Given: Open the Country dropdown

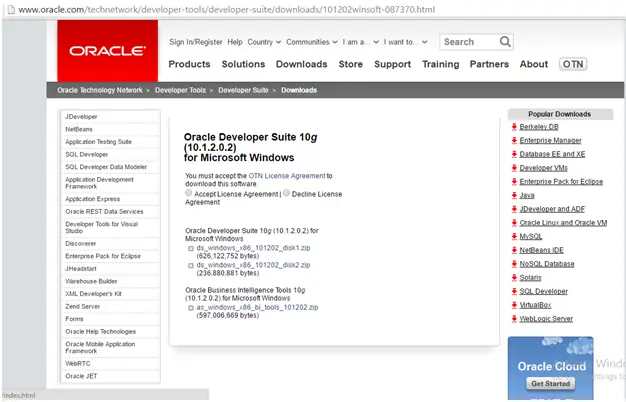Looking at the screenshot, I should [264, 42].
